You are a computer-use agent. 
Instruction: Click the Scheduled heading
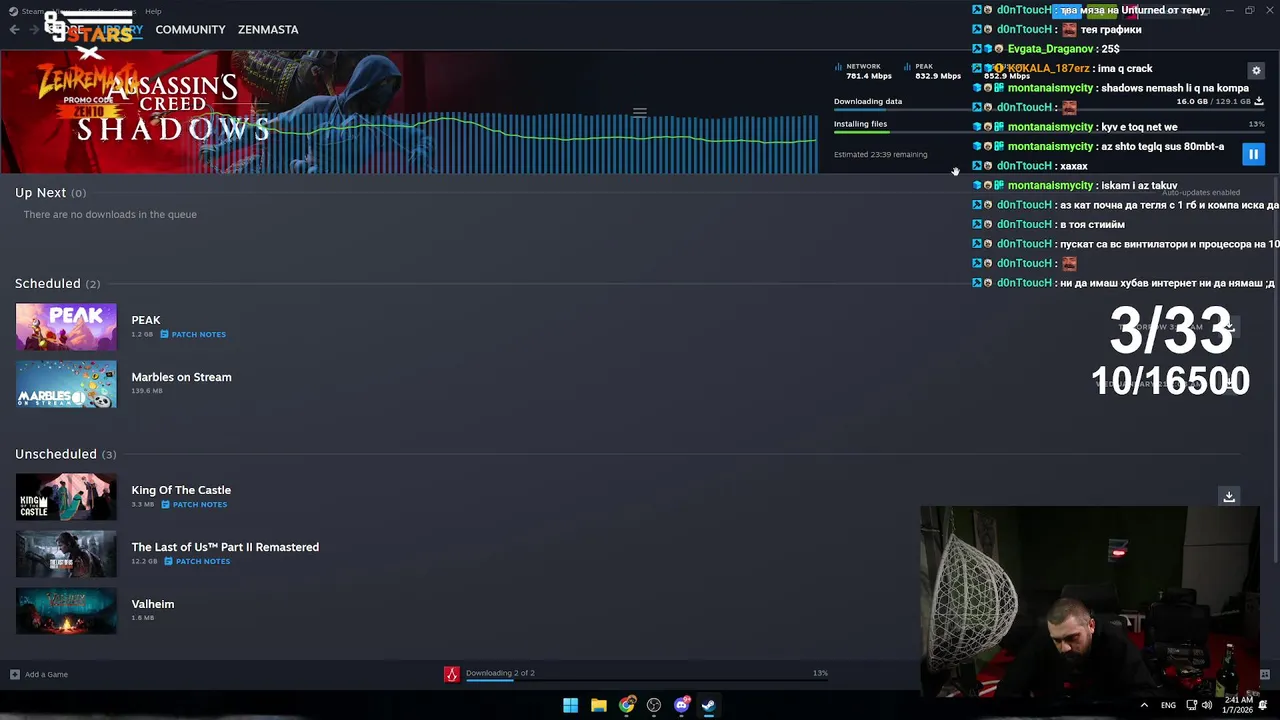click(47, 284)
